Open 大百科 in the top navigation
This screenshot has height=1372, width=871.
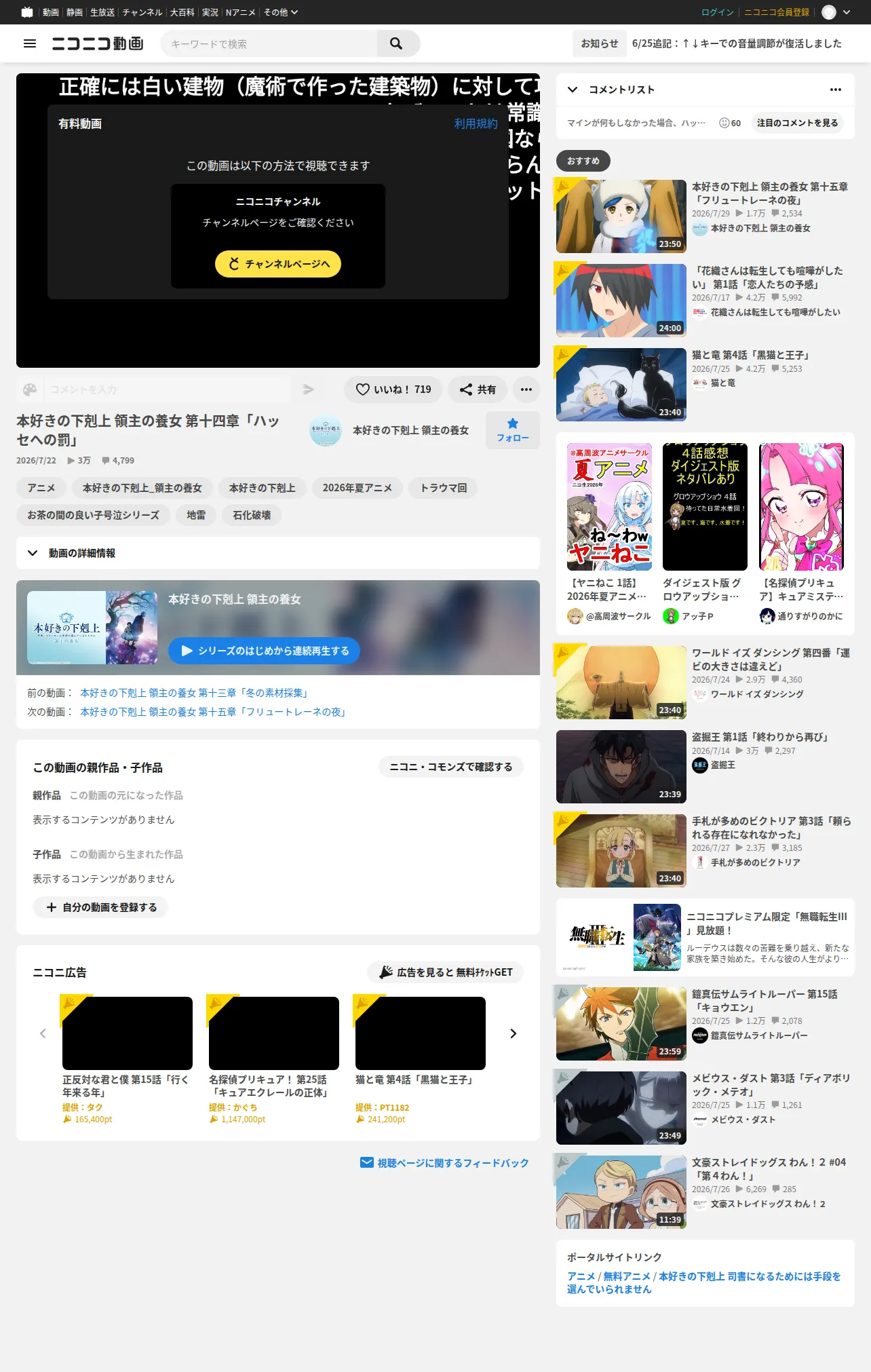182,12
